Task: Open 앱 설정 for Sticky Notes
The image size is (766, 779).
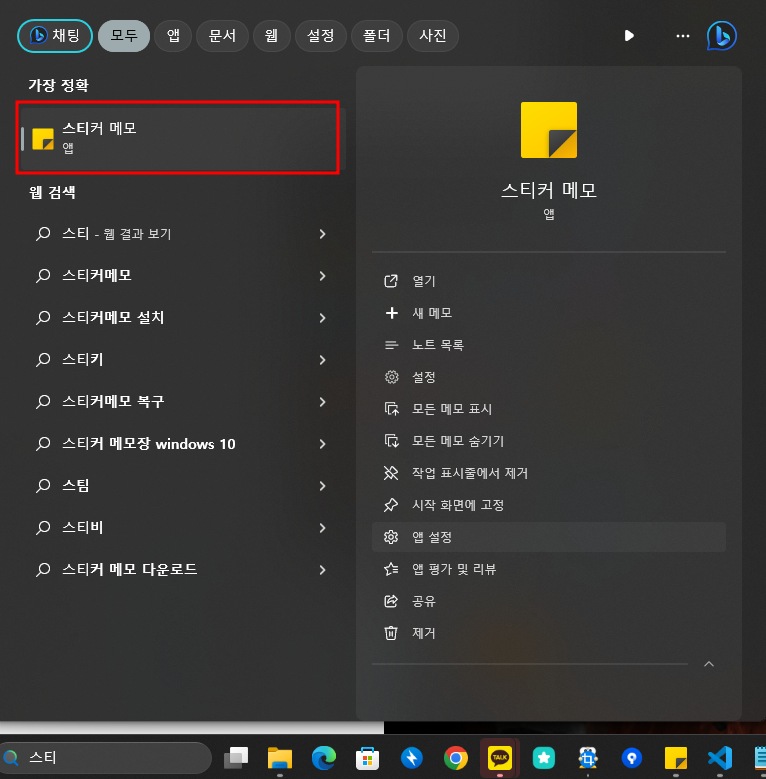Action: [x=548, y=537]
